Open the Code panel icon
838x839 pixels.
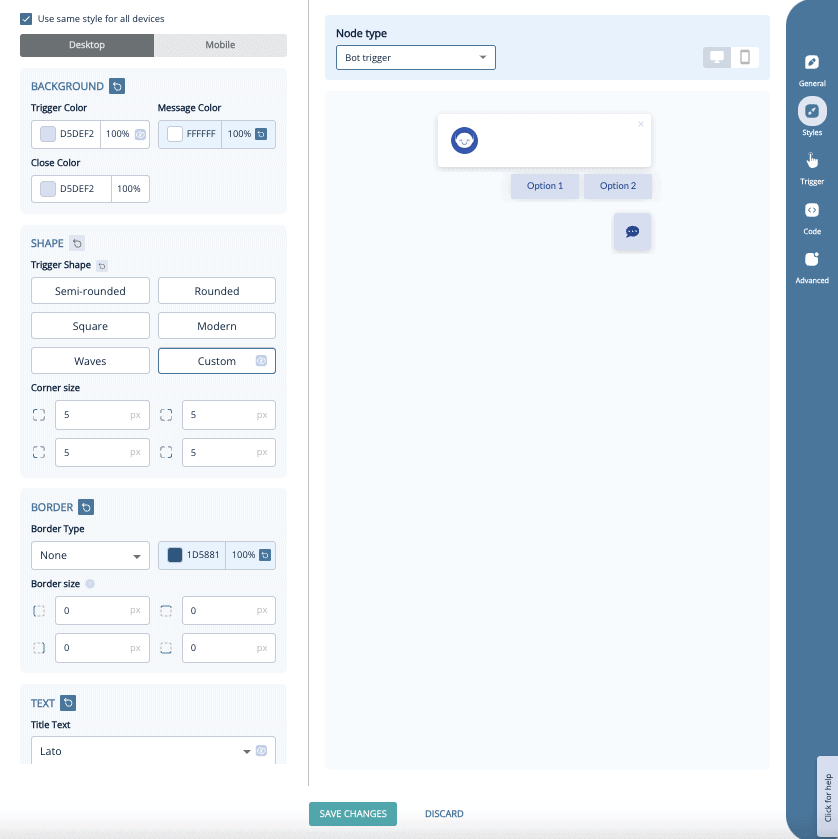(x=811, y=211)
